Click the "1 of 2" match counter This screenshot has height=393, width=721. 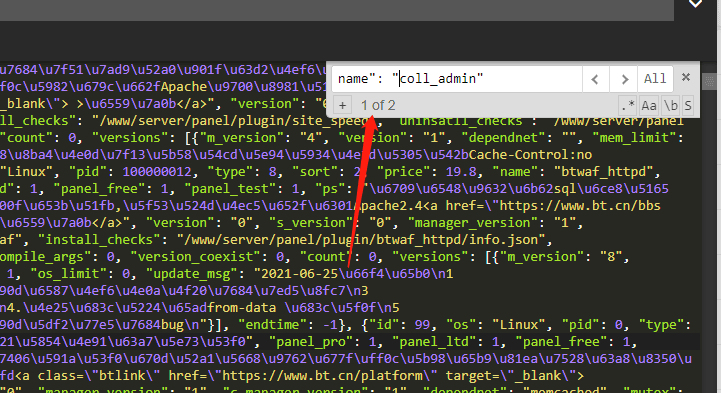click(x=378, y=105)
